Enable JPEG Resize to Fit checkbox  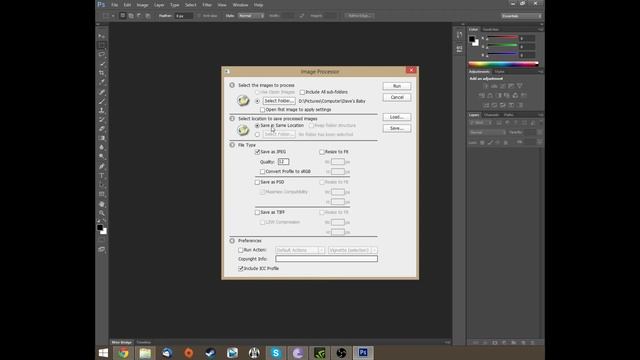click(x=322, y=152)
